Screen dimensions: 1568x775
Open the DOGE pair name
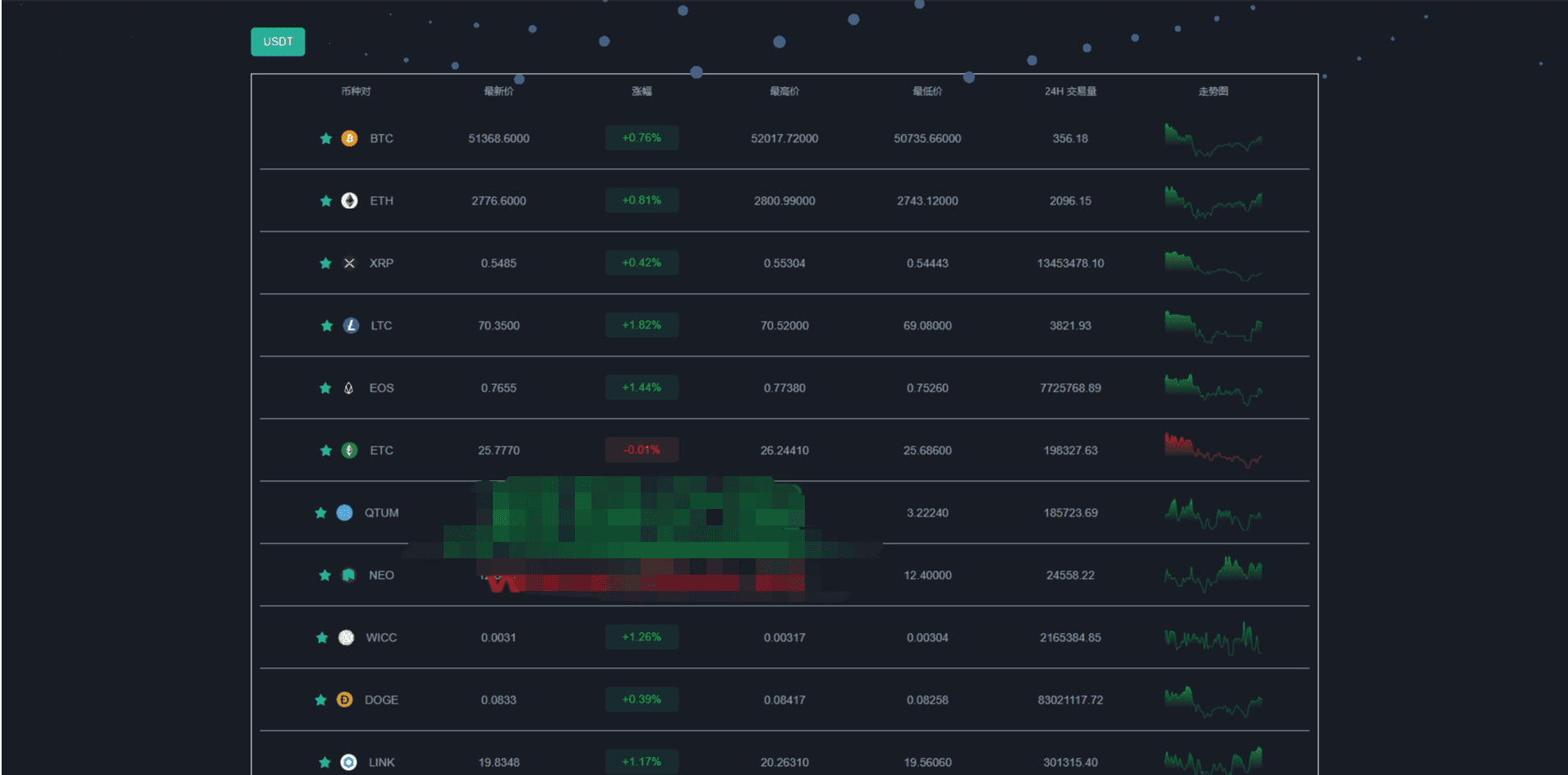[381, 700]
